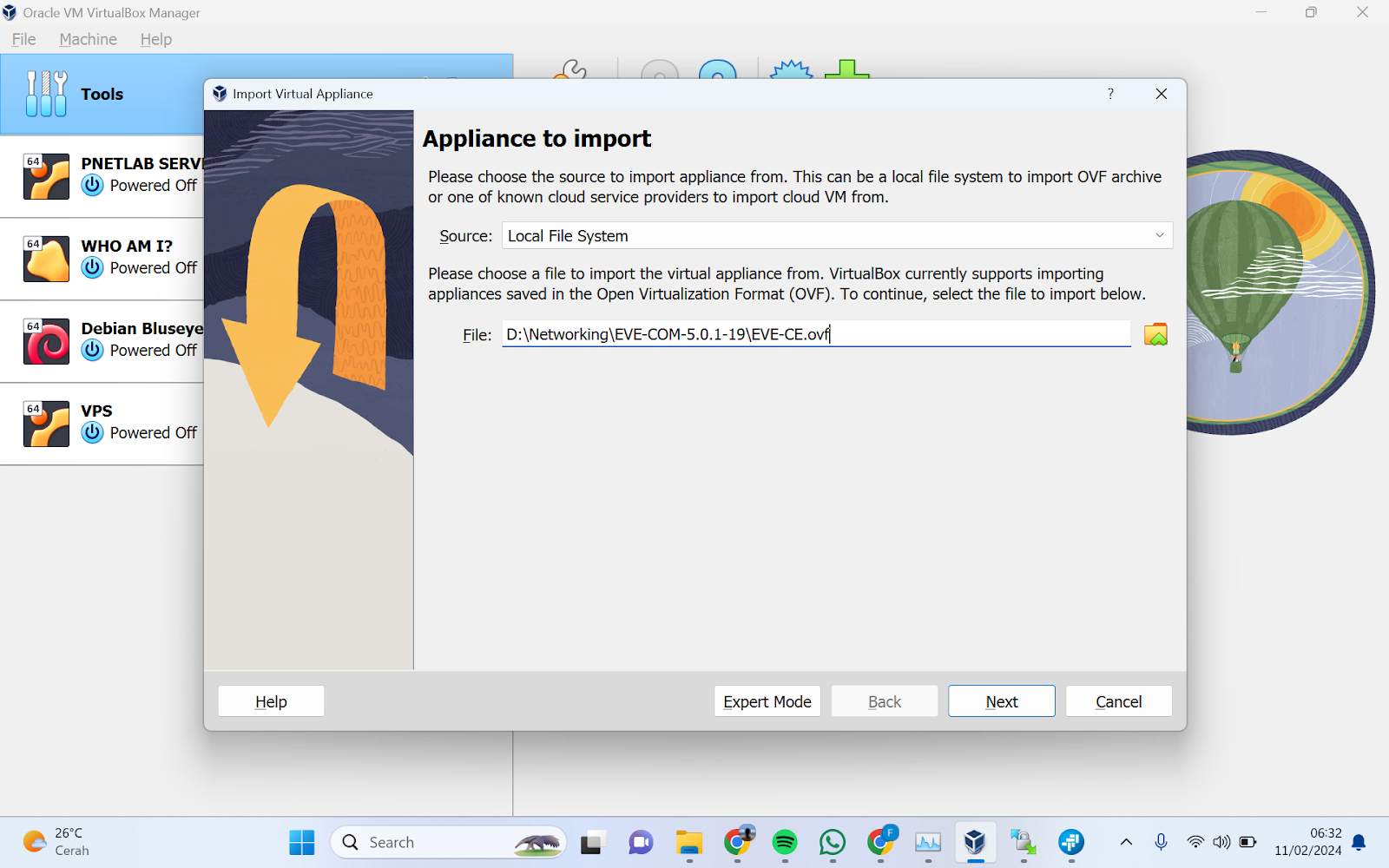Click the taskbar Search box
Image resolution: width=1389 pixels, height=868 pixels.
448,842
